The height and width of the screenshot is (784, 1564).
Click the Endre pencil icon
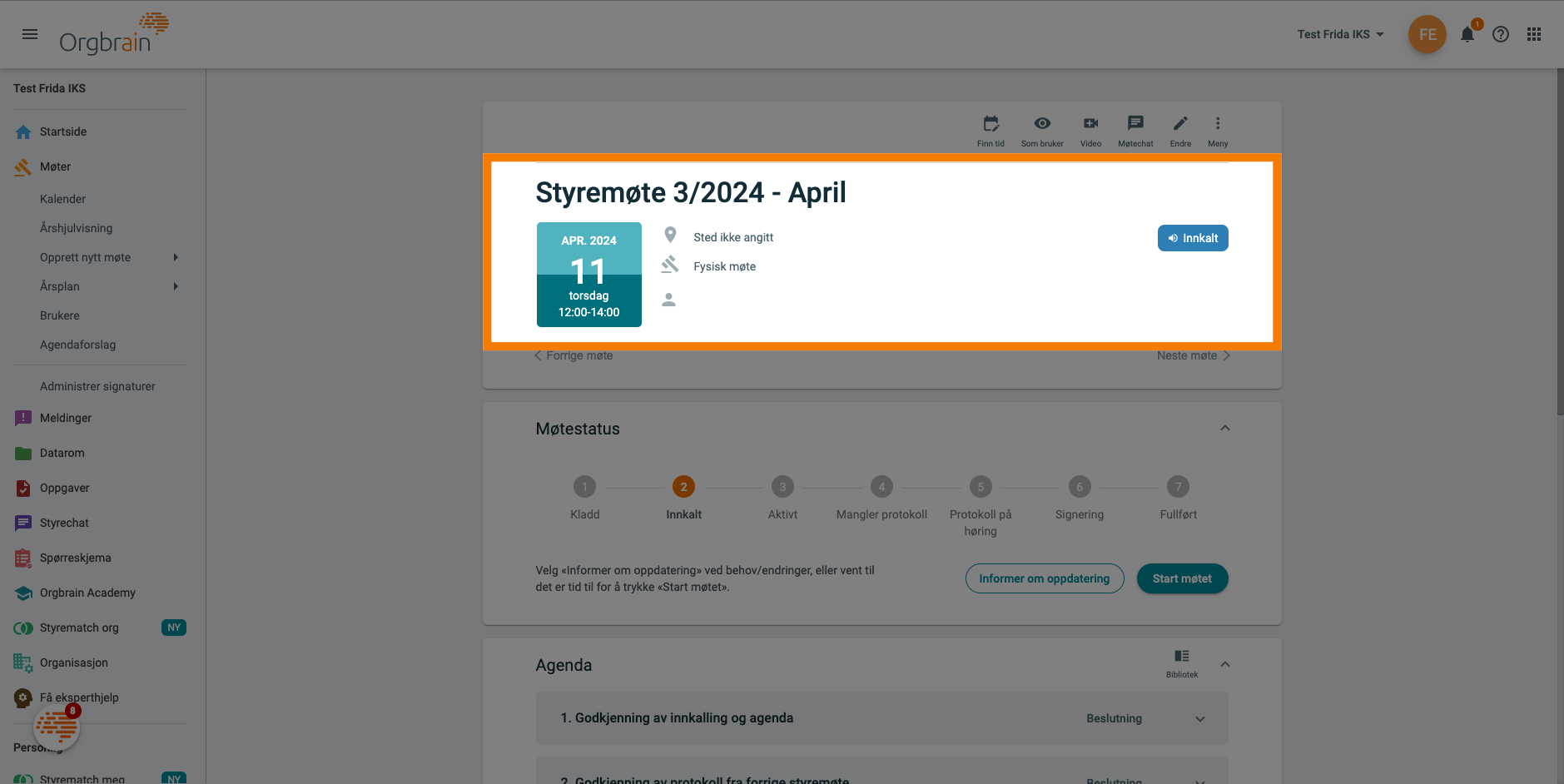point(1180,124)
